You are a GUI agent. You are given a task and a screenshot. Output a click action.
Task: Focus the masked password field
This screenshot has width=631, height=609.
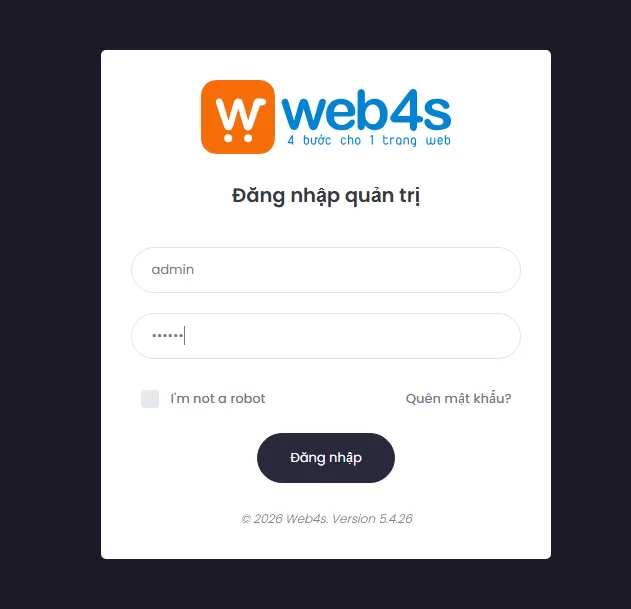click(326, 336)
